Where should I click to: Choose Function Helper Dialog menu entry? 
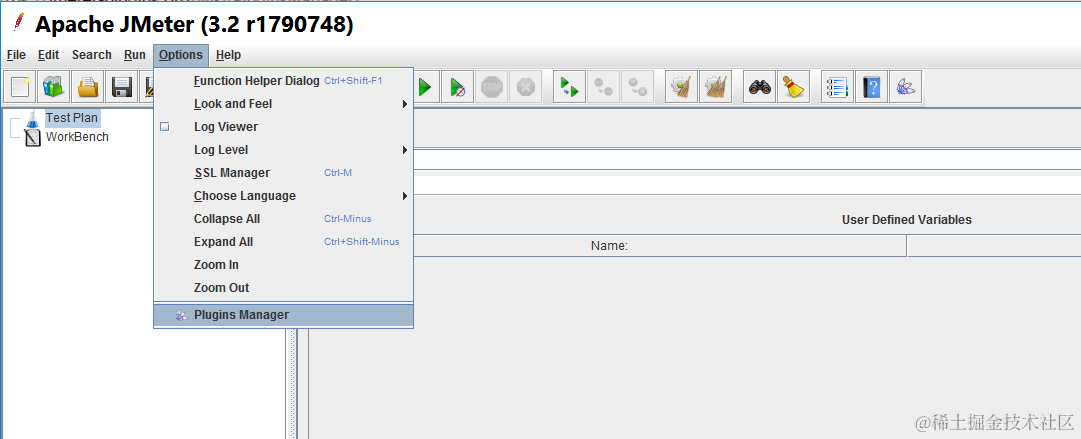click(283, 81)
